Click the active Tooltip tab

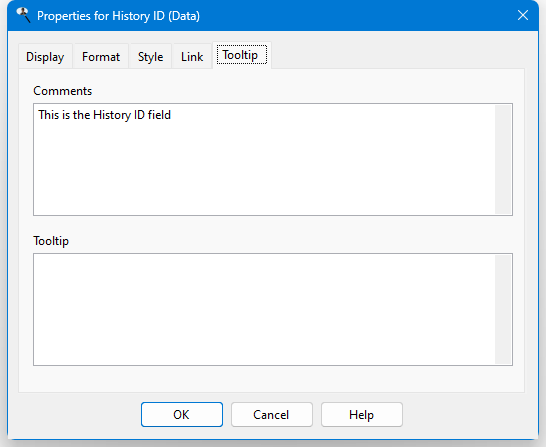click(x=242, y=55)
